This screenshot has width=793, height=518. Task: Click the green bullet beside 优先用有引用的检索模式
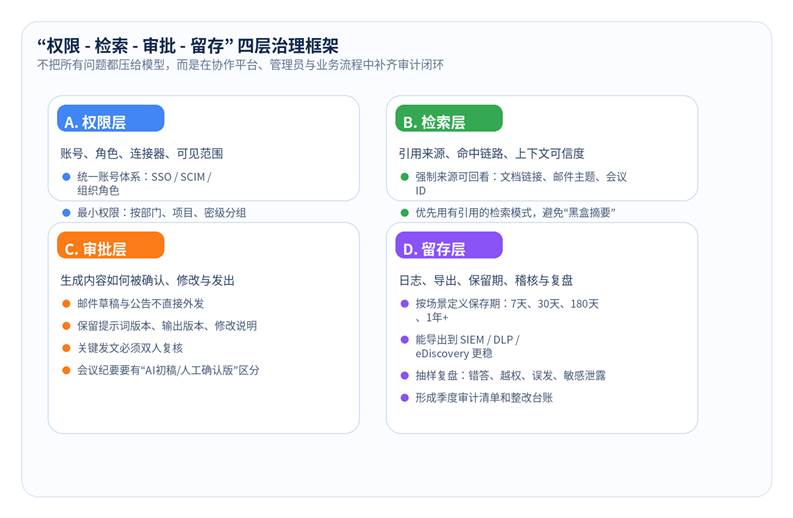(x=404, y=212)
